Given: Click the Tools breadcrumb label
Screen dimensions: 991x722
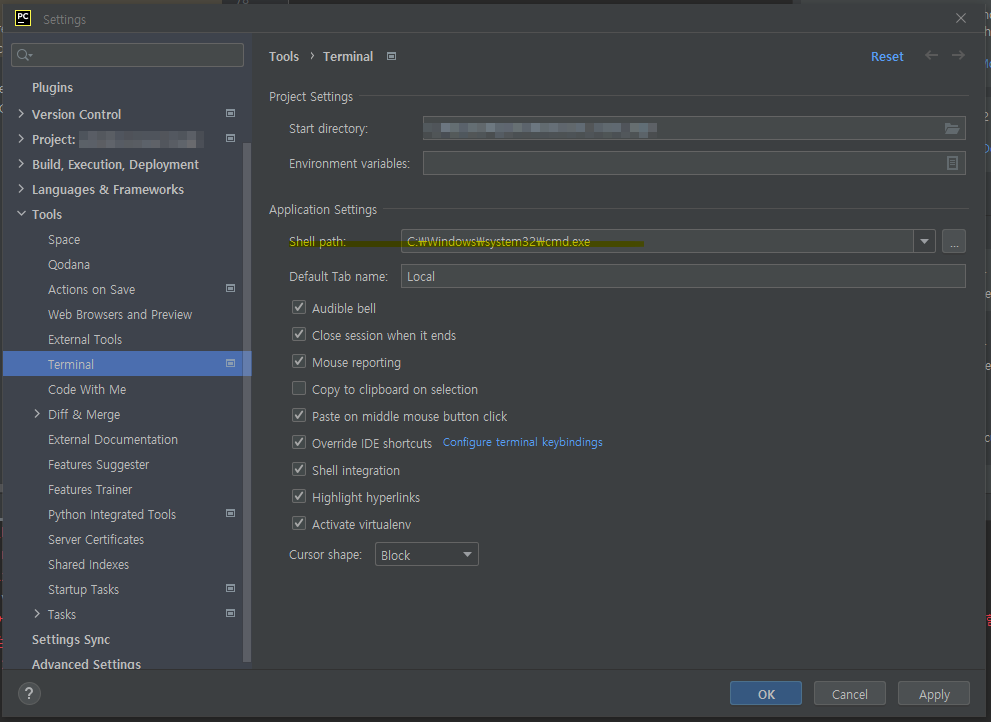Looking at the screenshot, I should [x=284, y=56].
